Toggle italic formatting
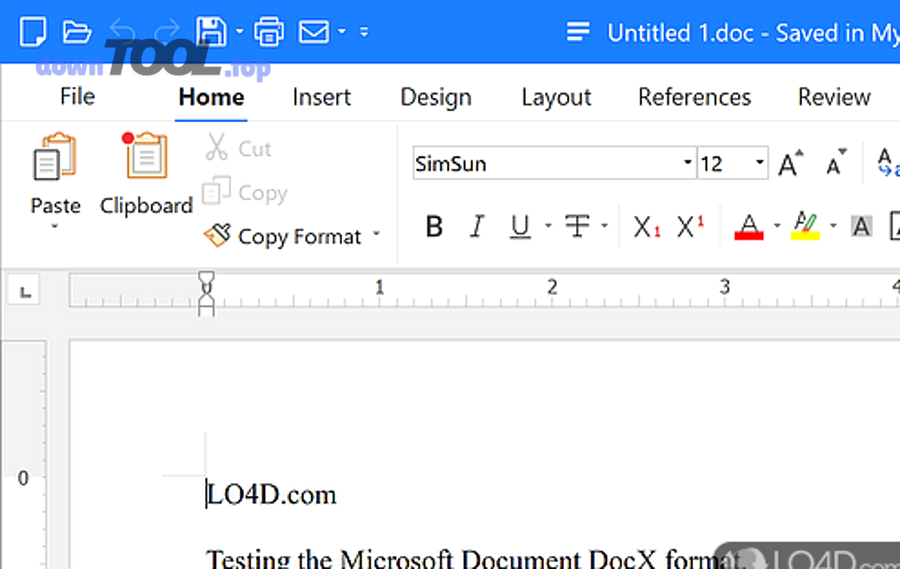 [477, 226]
